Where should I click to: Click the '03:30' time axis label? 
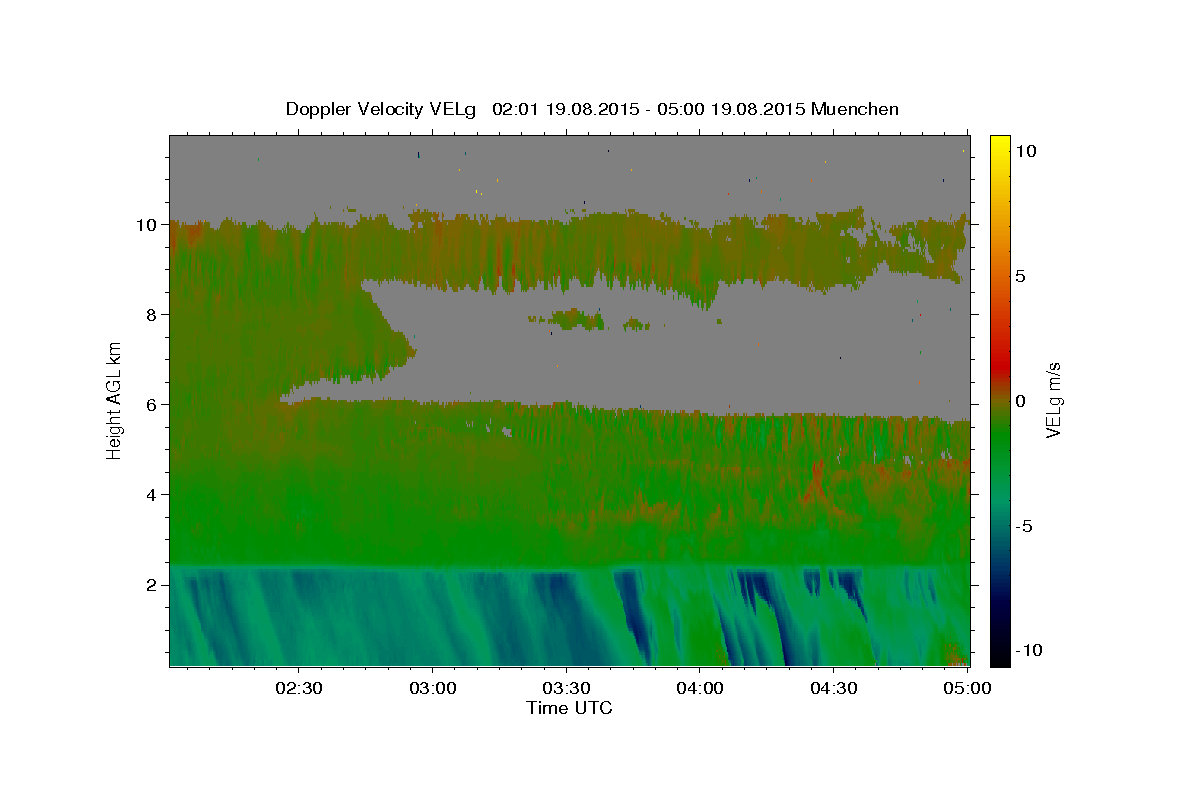566,688
